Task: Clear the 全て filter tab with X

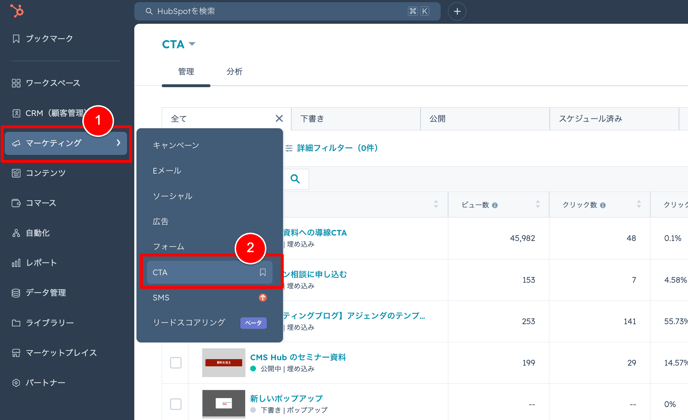Action: tap(279, 118)
